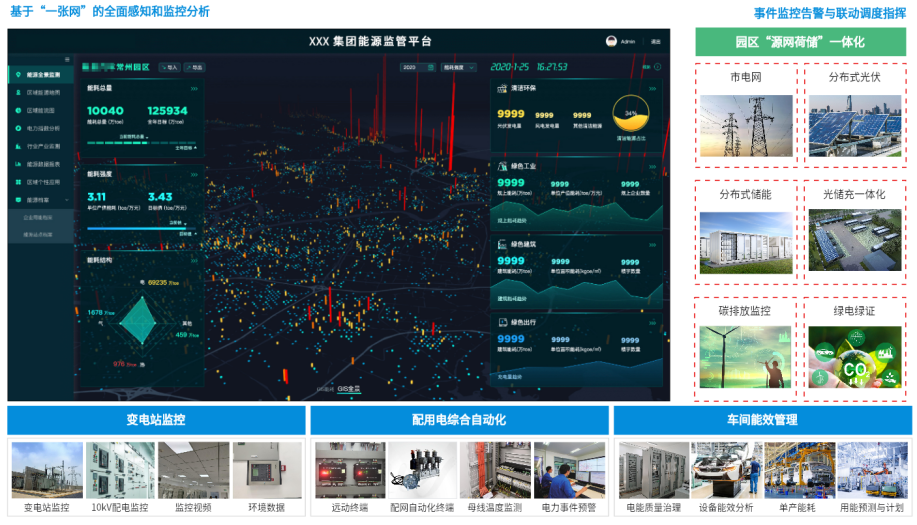
Task: Expand the 能耗结构 card arrows
Action: pyautogui.click(x=194, y=261)
